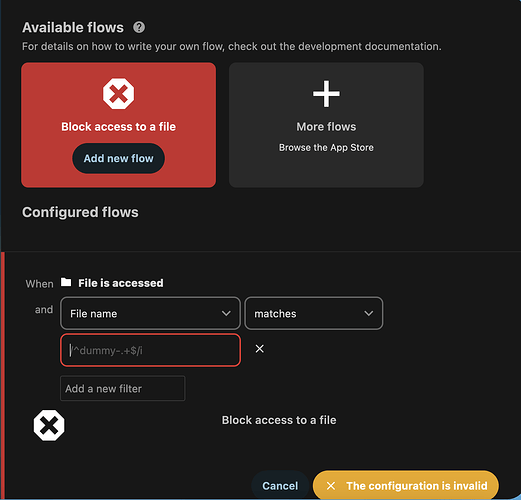The width and height of the screenshot is (521, 500).
Task: Click the folder icon beside File is accessed
Action: click(66, 282)
